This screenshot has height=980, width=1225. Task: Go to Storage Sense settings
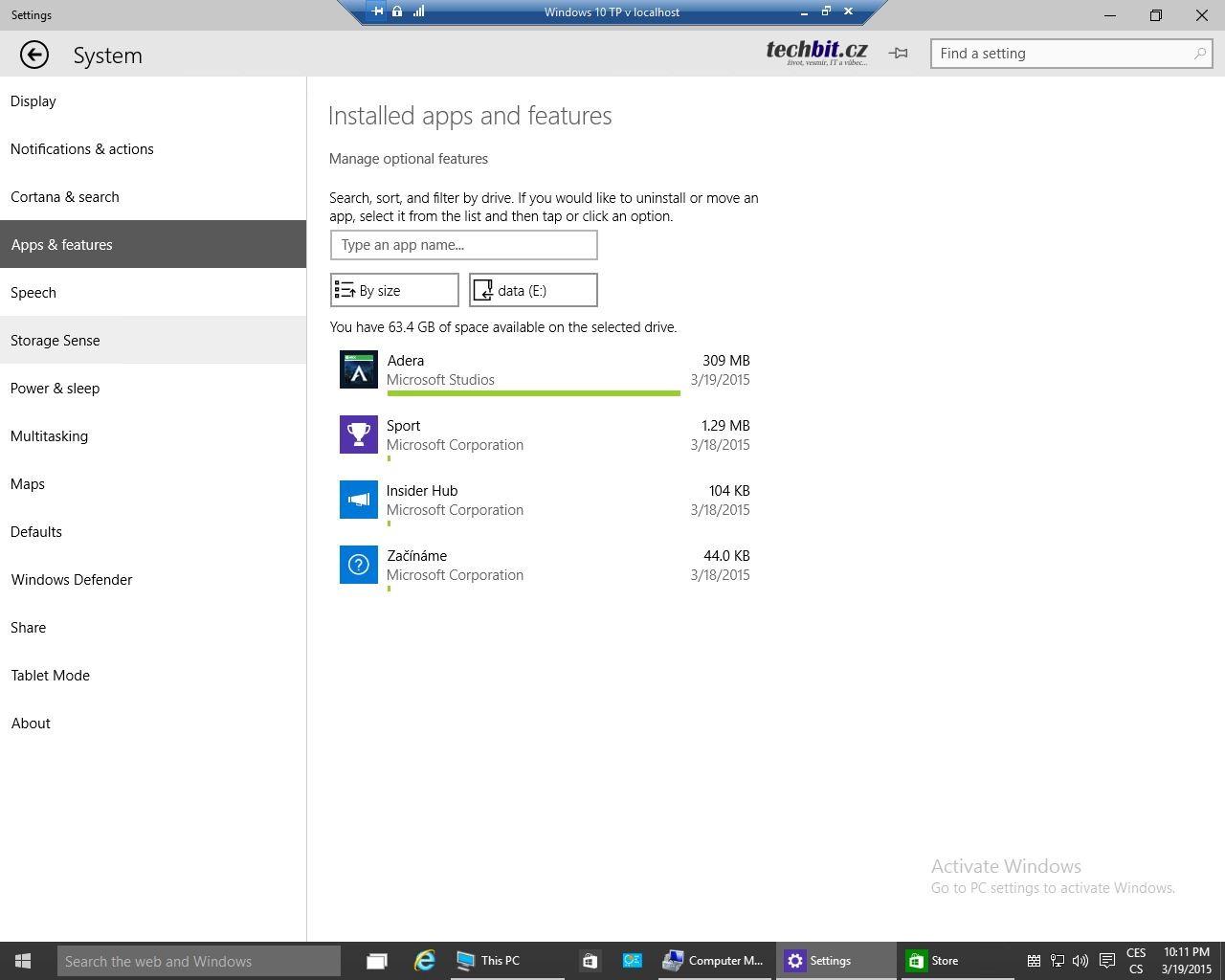[56, 341]
